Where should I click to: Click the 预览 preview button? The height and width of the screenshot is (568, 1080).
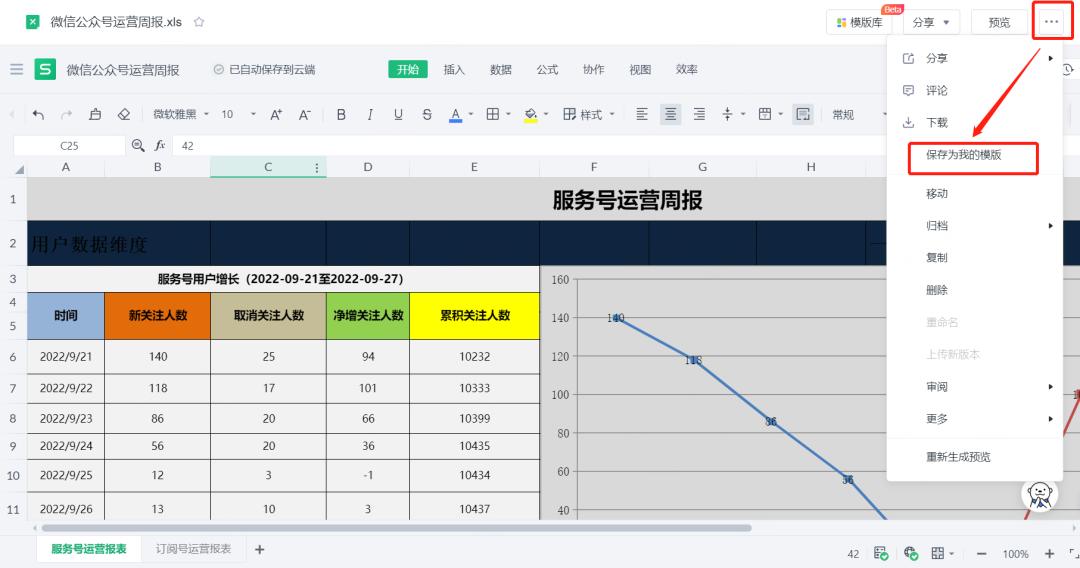click(999, 22)
